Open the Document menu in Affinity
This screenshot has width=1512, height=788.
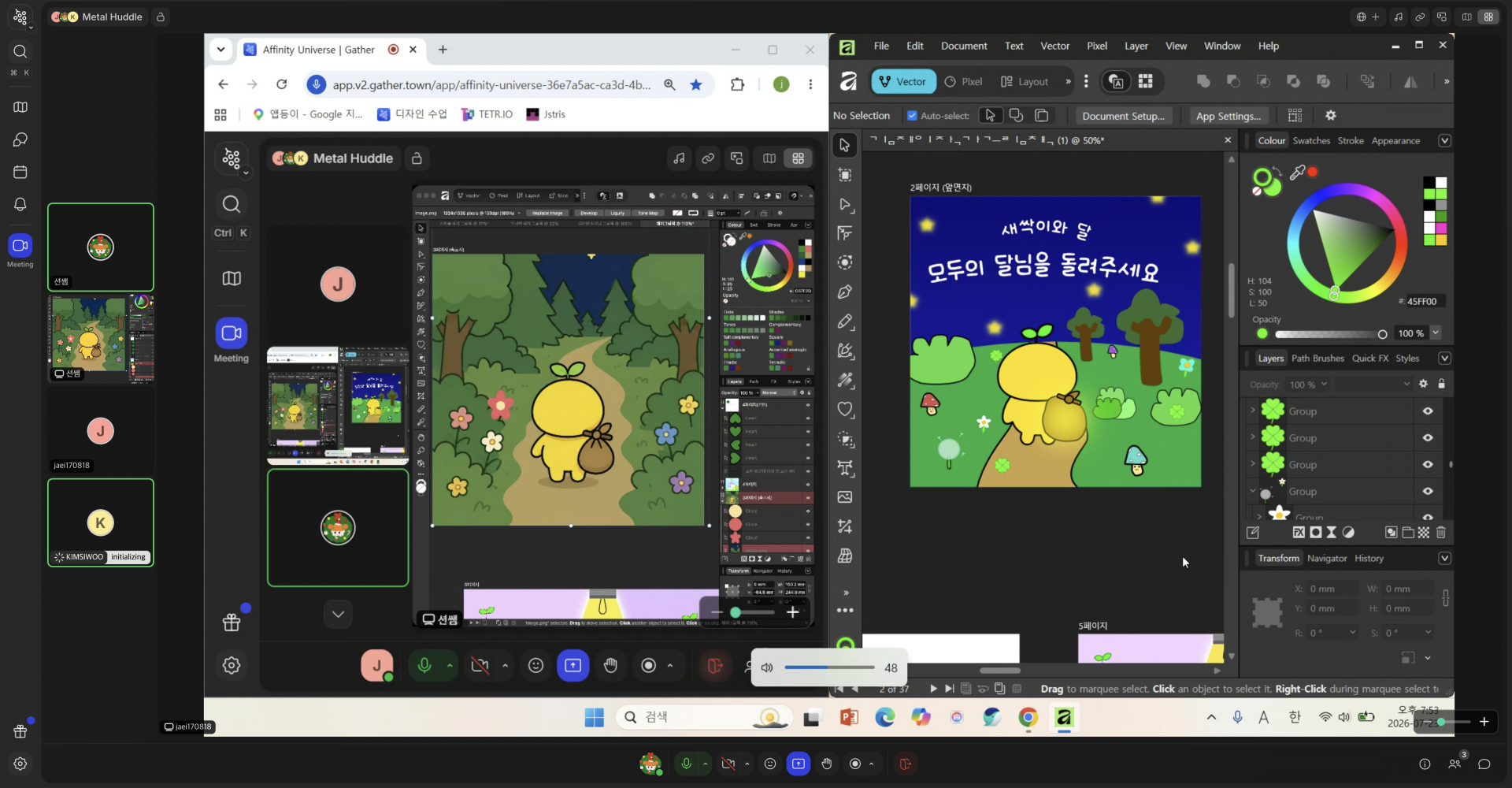[964, 46]
